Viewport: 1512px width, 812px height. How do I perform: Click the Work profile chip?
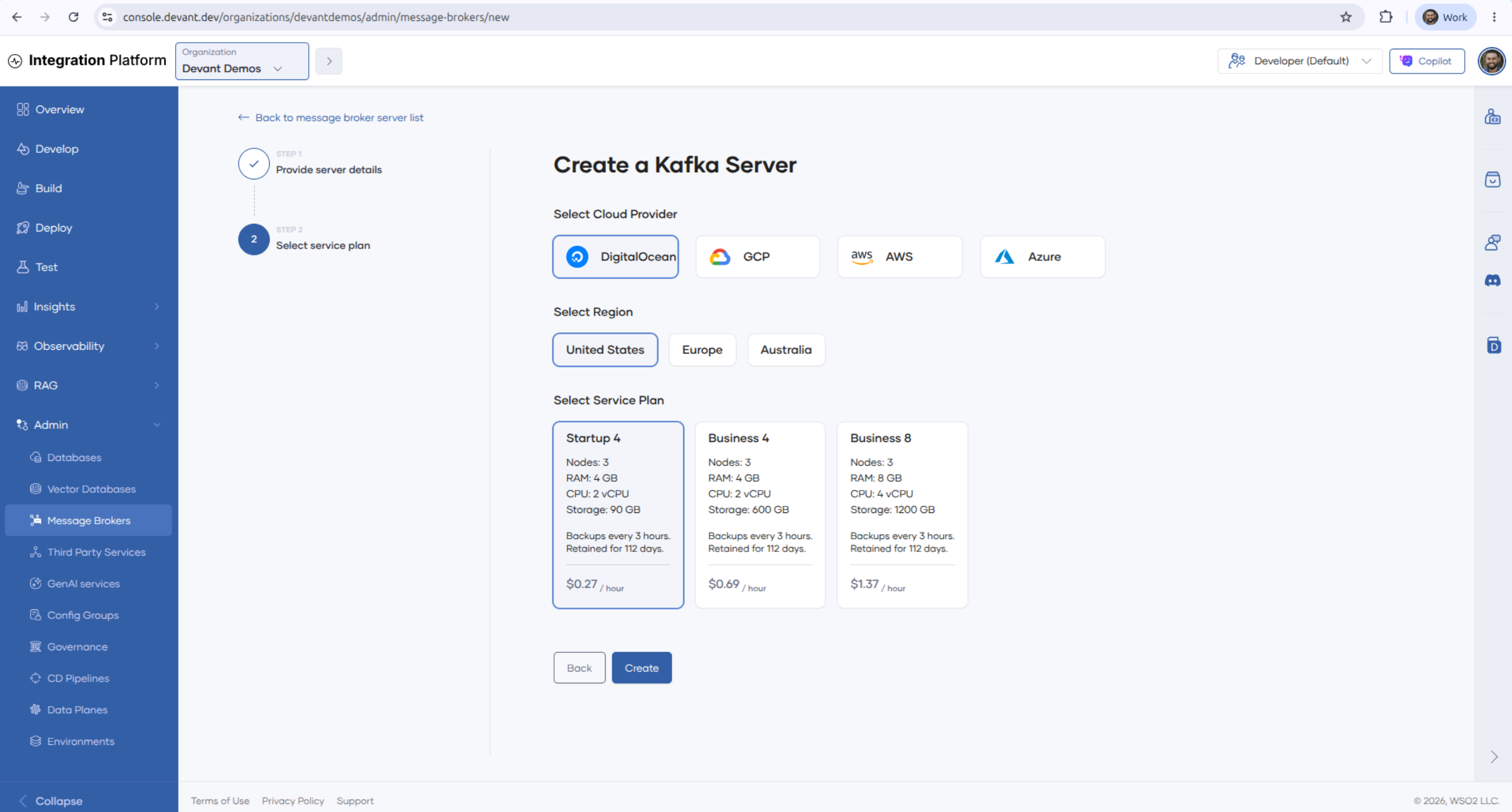1445,17
